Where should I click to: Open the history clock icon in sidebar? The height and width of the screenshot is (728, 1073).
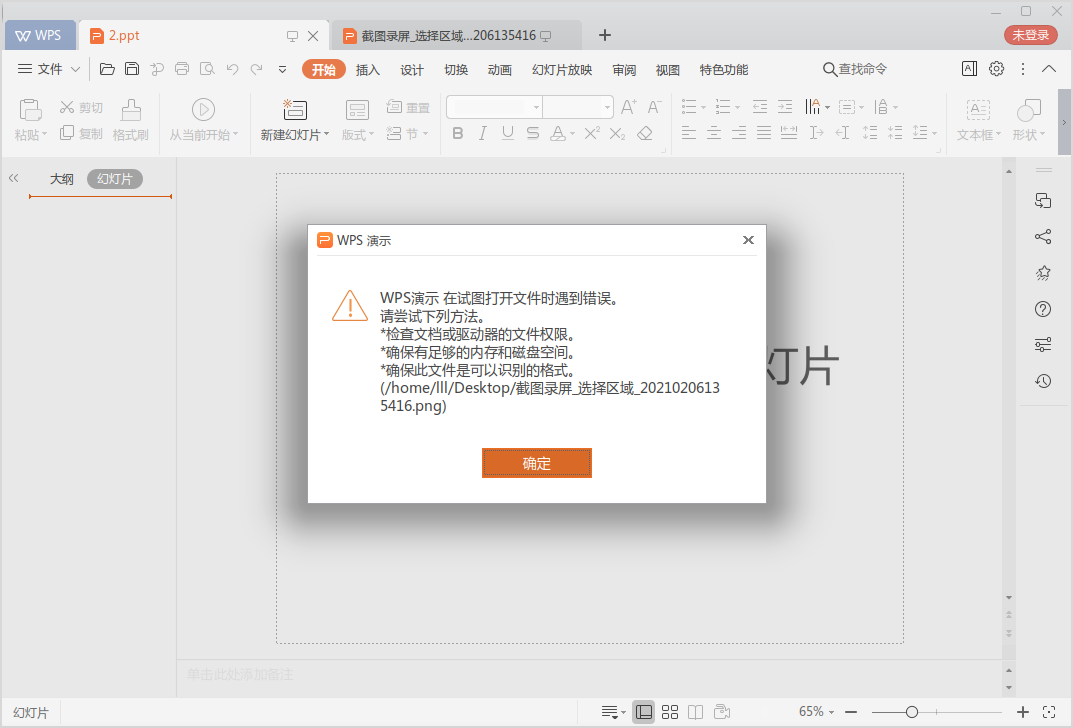coord(1043,381)
